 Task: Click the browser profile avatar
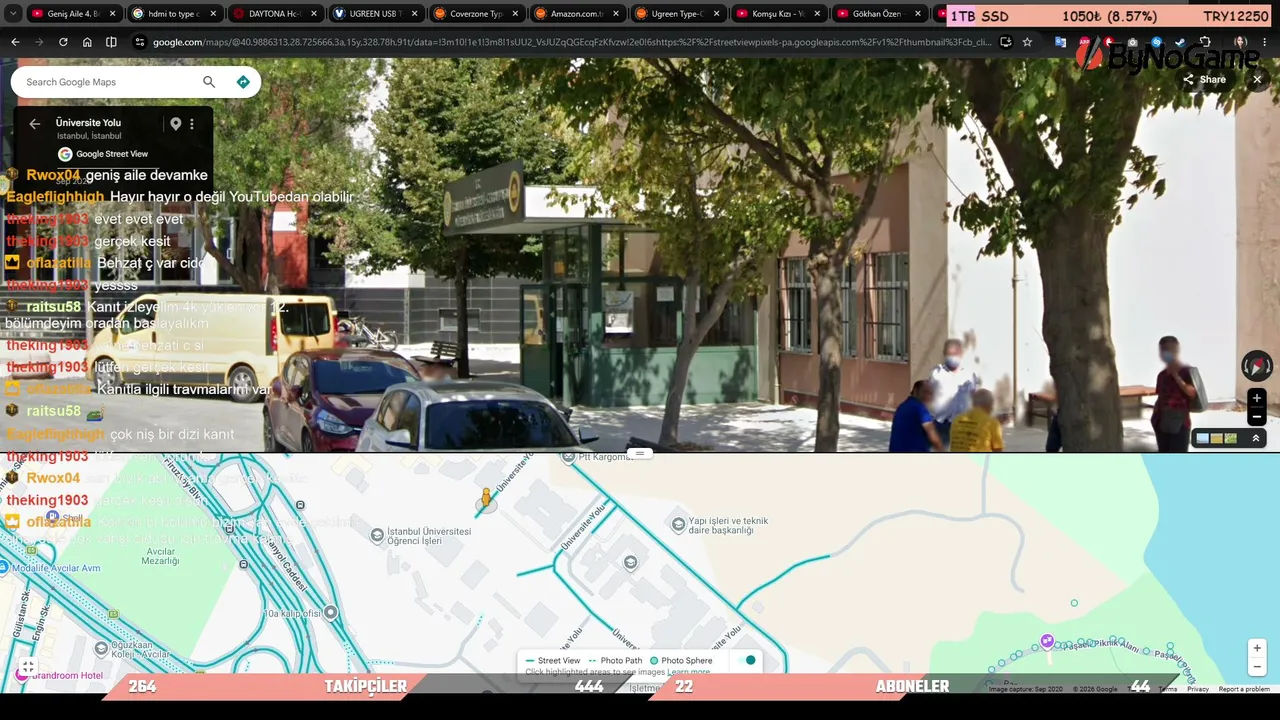coord(1240,42)
